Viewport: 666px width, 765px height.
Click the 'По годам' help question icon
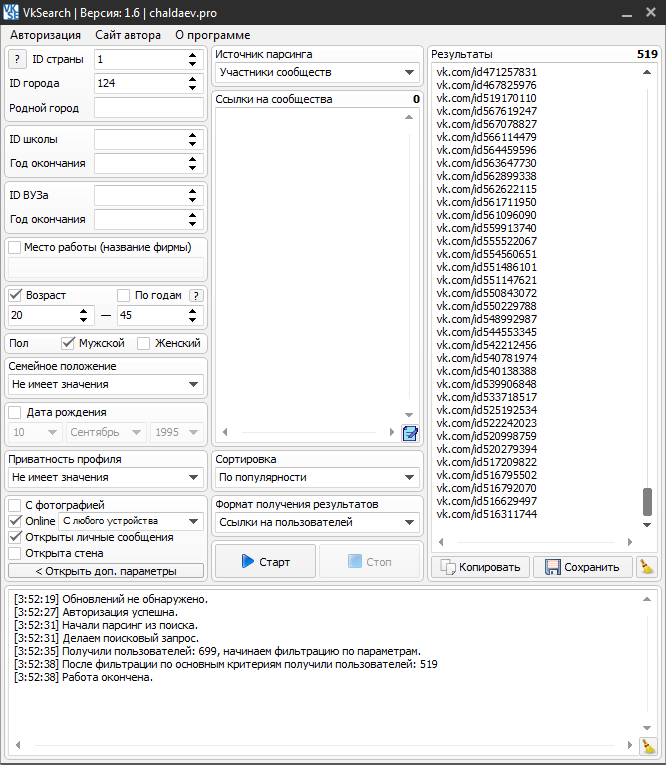click(196, 296)
